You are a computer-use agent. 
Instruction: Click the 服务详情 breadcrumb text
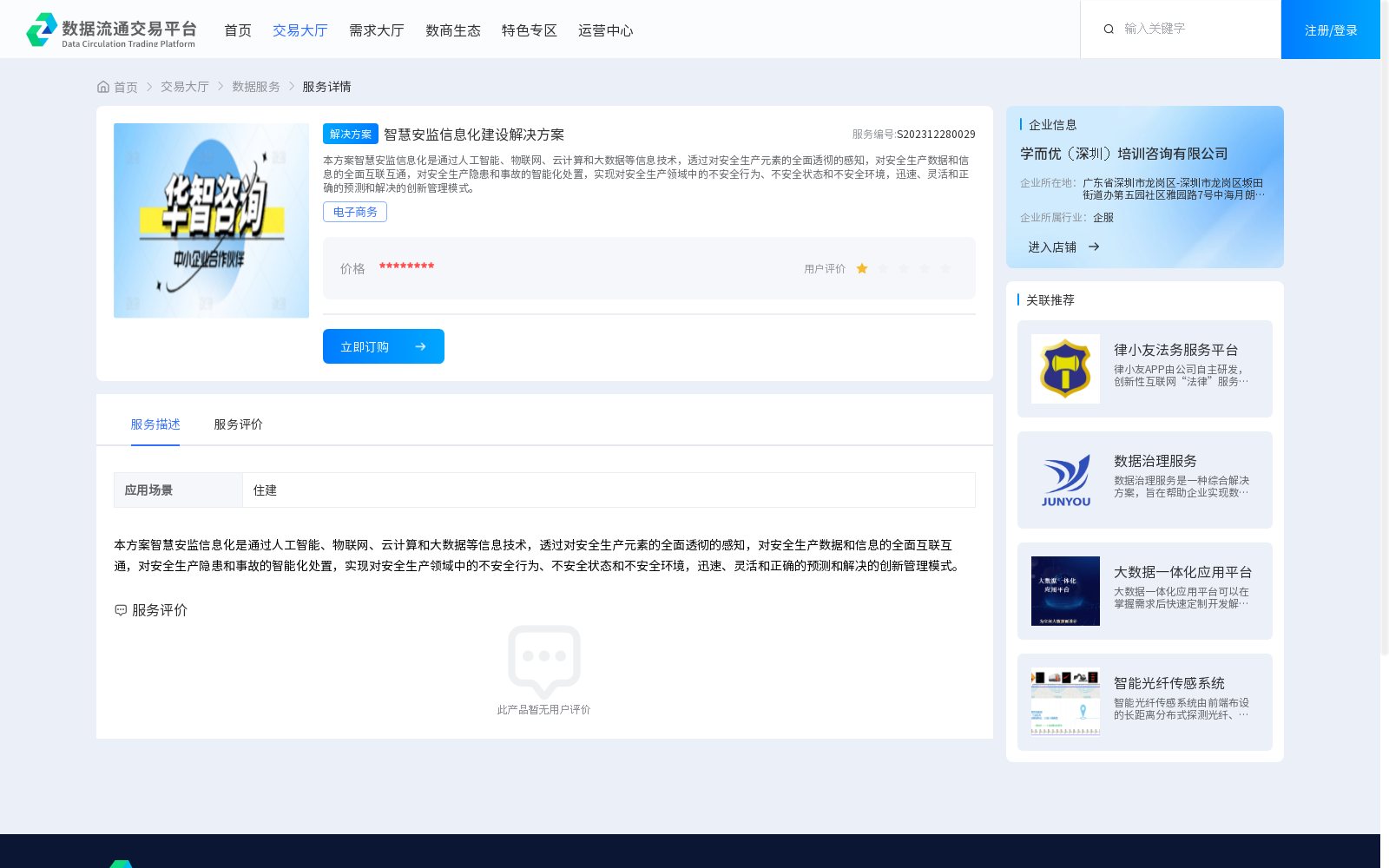[x=326, y=87]
